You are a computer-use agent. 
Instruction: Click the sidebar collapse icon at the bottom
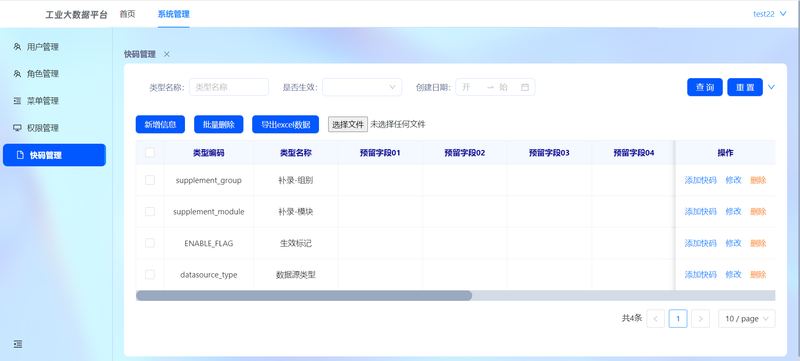pyautogui.click(x=18, y=344)
